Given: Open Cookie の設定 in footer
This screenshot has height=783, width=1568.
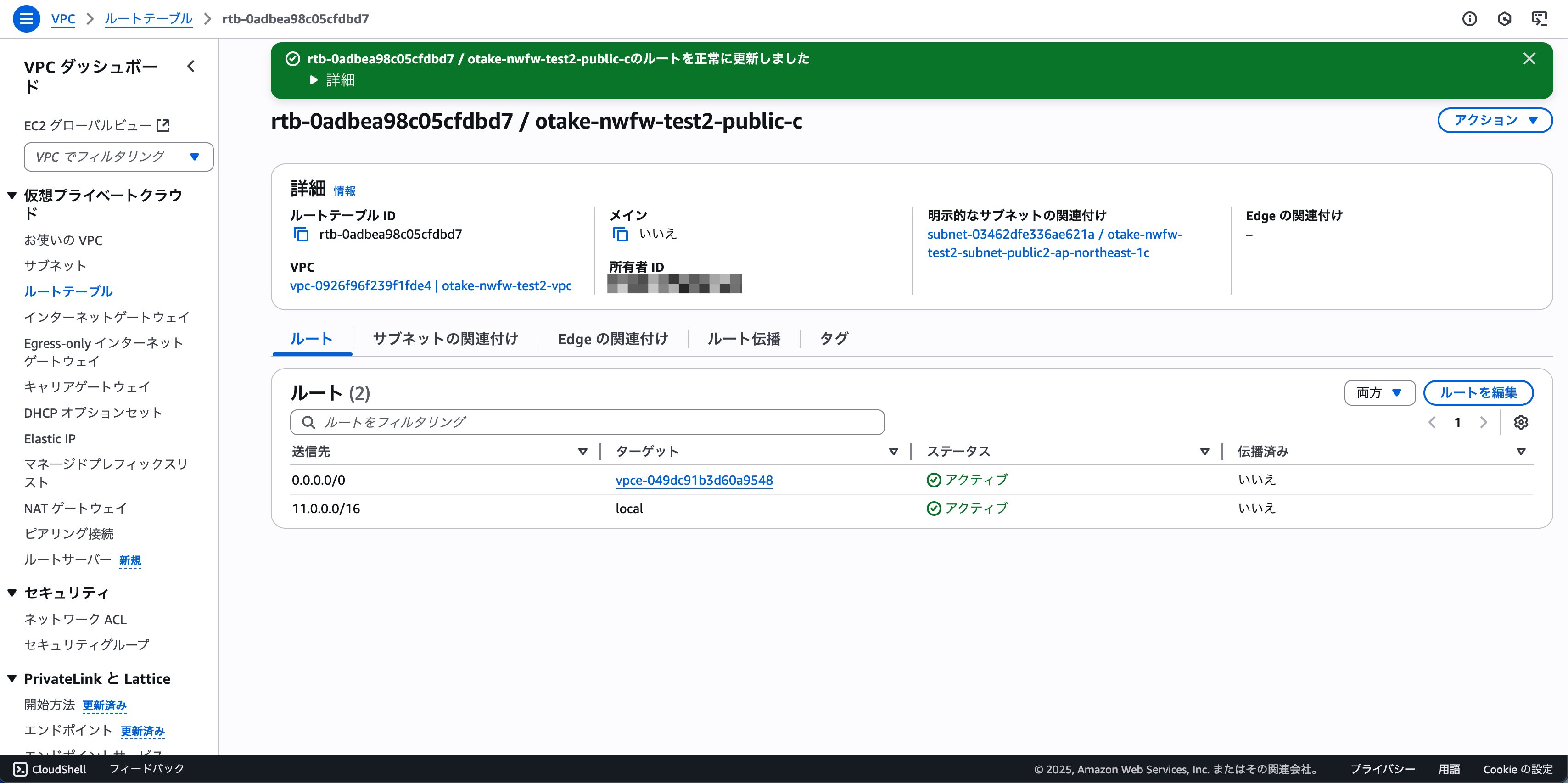Looking at the screenshot, I should (1518, 770).
